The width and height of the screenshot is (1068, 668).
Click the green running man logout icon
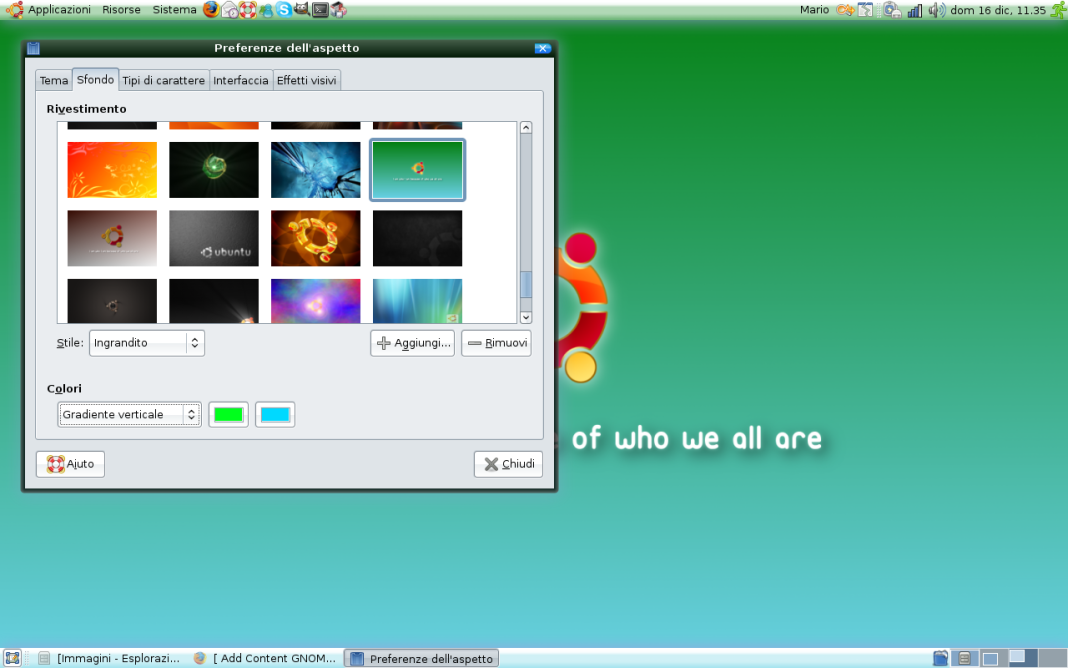[x=1059, y=10]
